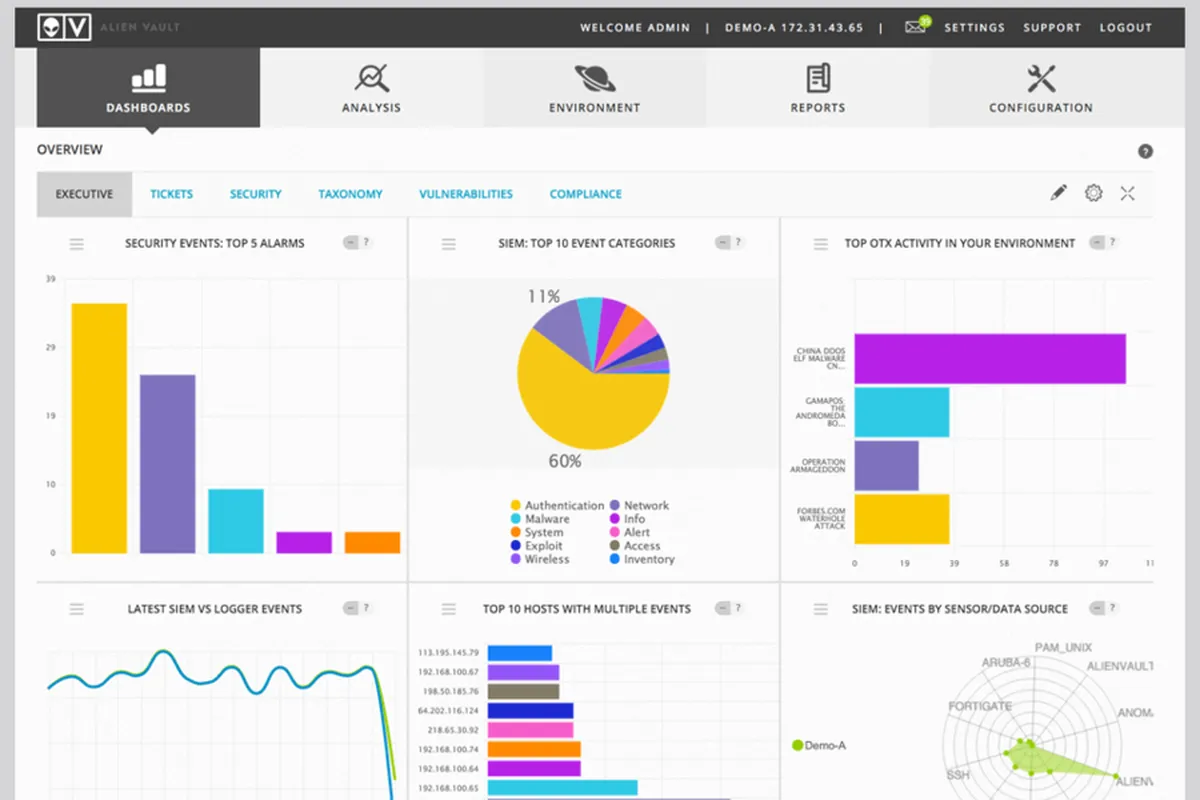This screenshot has height=800, width=1200.
Task: Open the Reports document section
Action: coord(818,88)
